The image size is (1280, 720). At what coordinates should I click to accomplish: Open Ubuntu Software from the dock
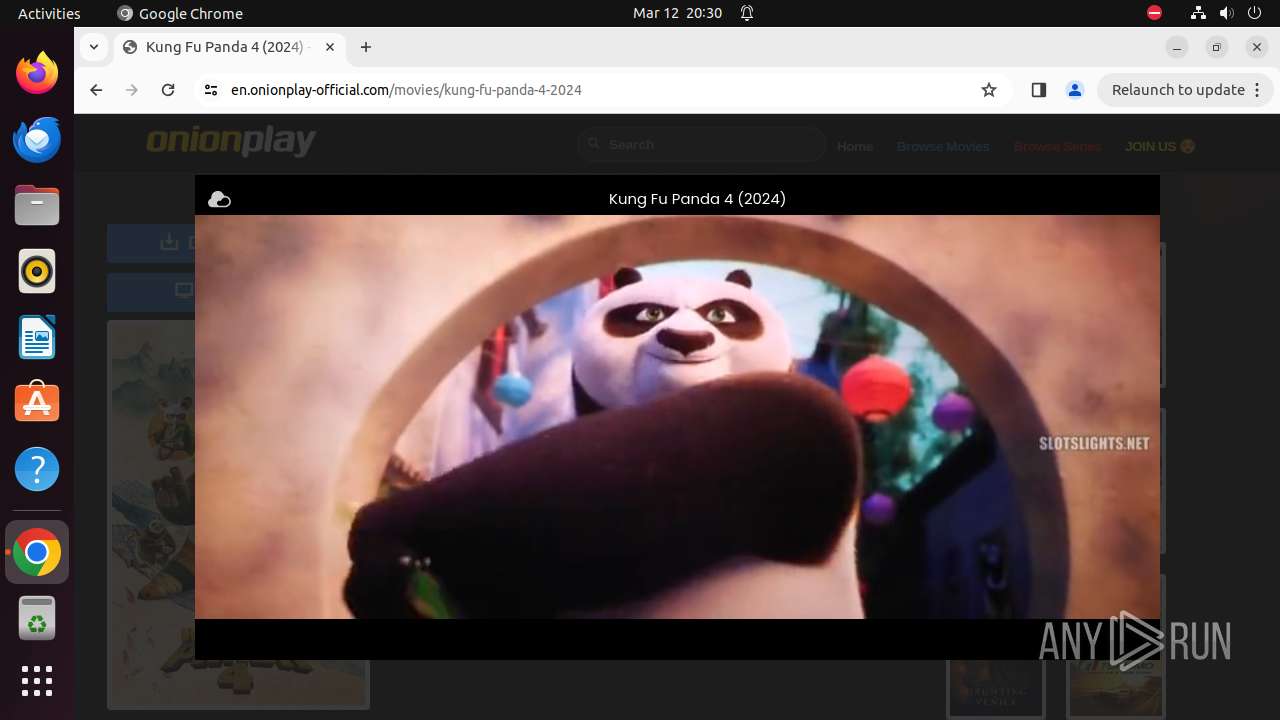point(37,403)
